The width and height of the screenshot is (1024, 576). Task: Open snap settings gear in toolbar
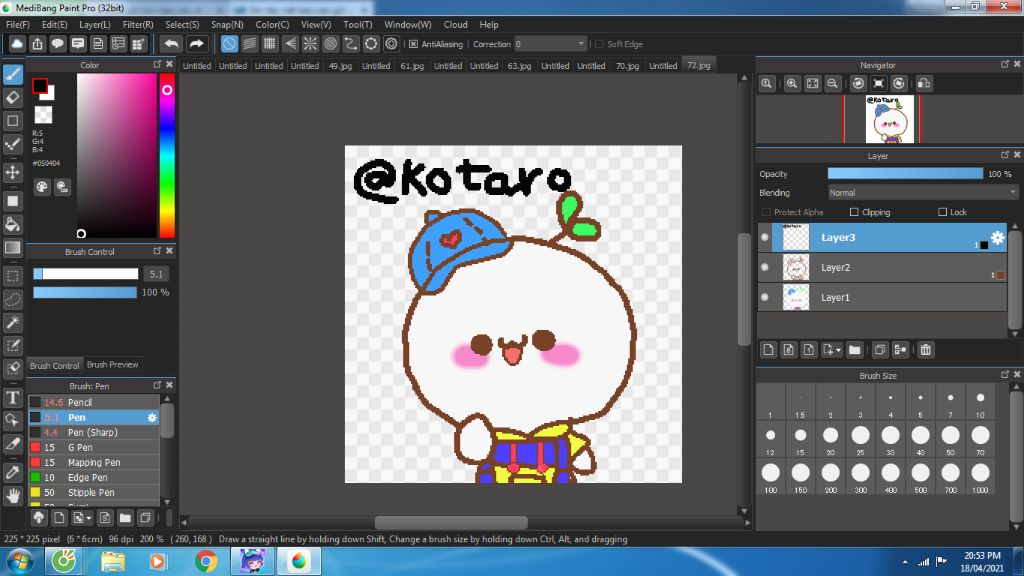coord(391,44)
